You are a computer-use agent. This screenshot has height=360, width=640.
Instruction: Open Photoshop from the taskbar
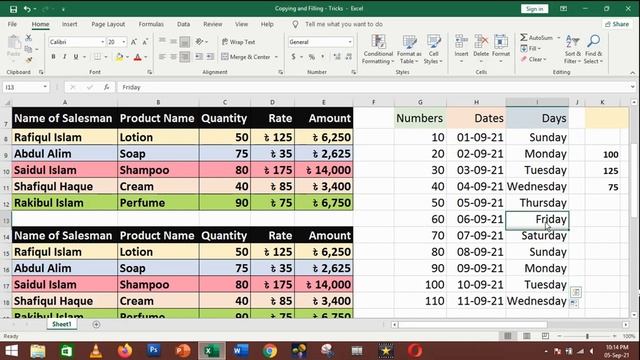click(154, 351)
